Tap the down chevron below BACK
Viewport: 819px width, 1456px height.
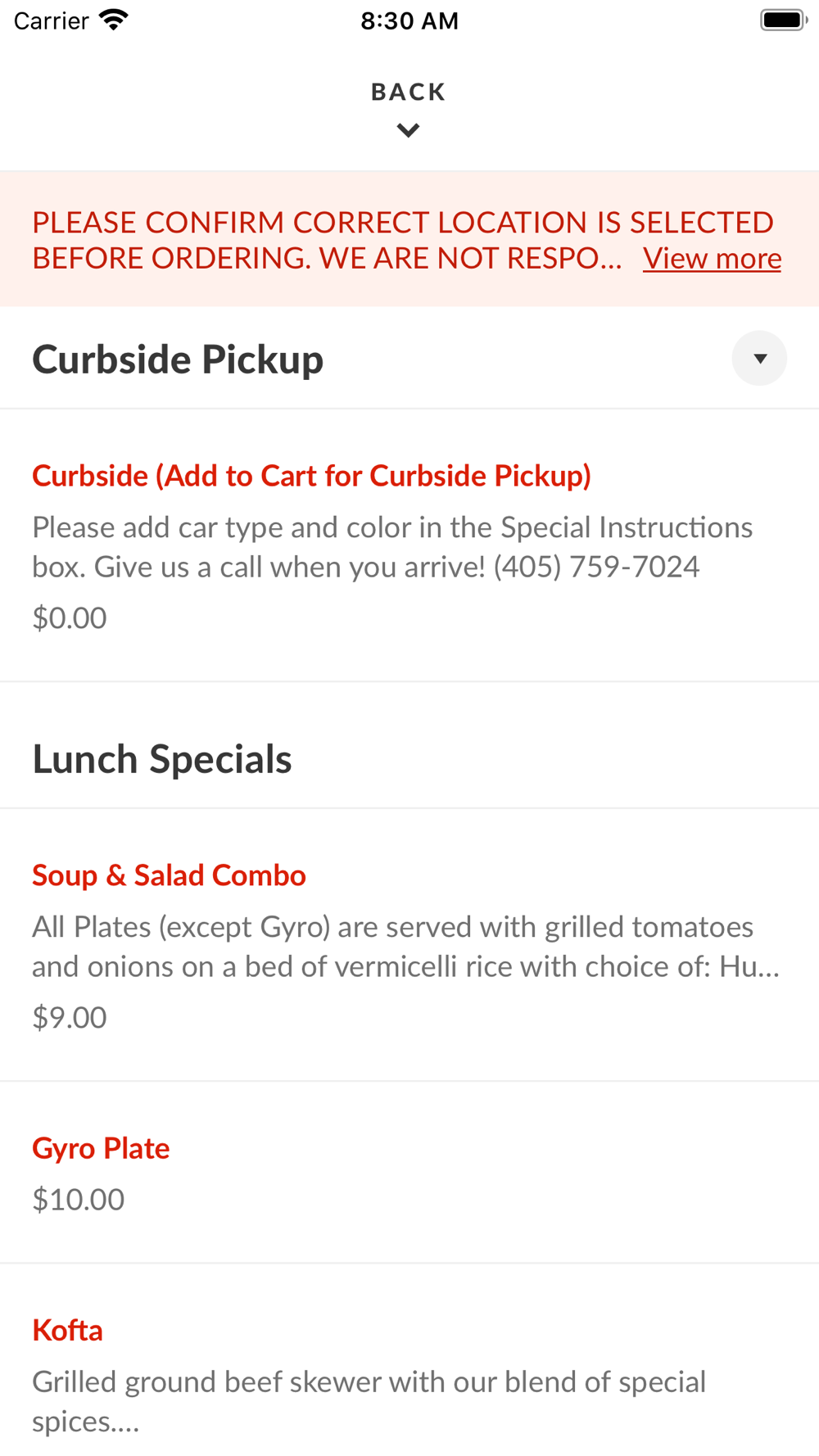click(x=408, y=130)
